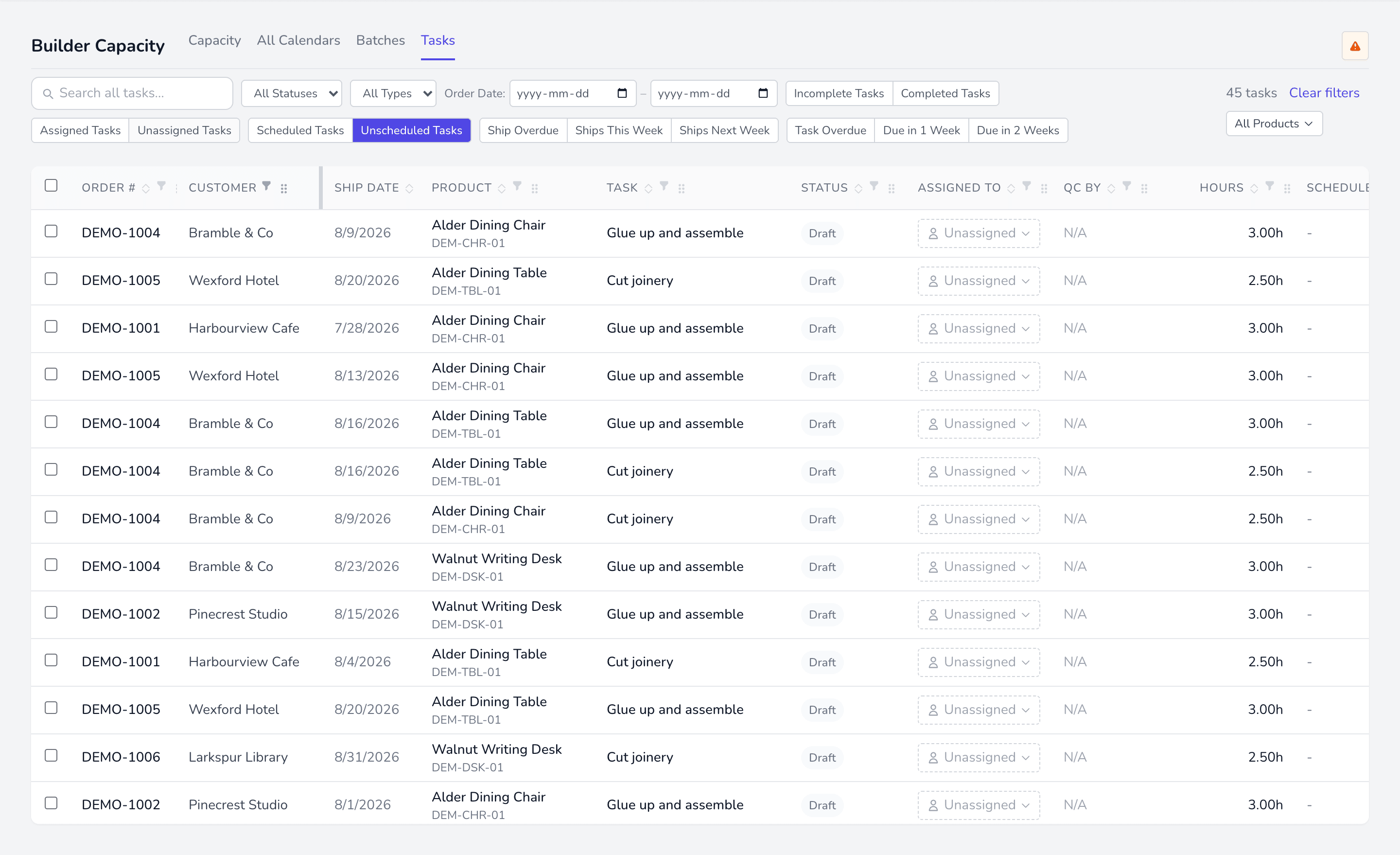Click the Assigned To column drag handle
The height and width of the screenshot is (855, 1400).
pos(1044,188)
